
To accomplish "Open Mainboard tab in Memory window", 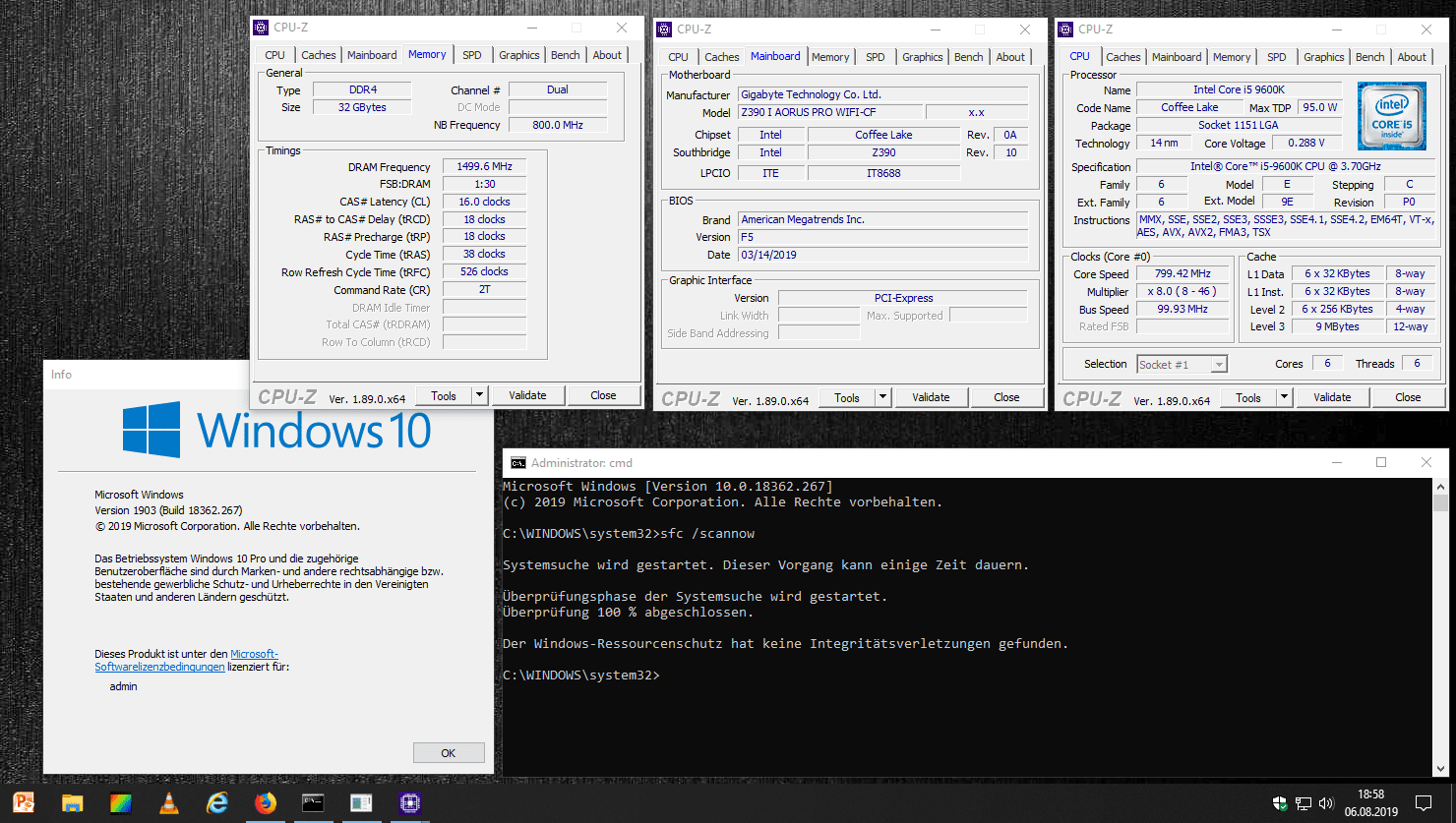I will pyautogui.click(x=372, y=55).
